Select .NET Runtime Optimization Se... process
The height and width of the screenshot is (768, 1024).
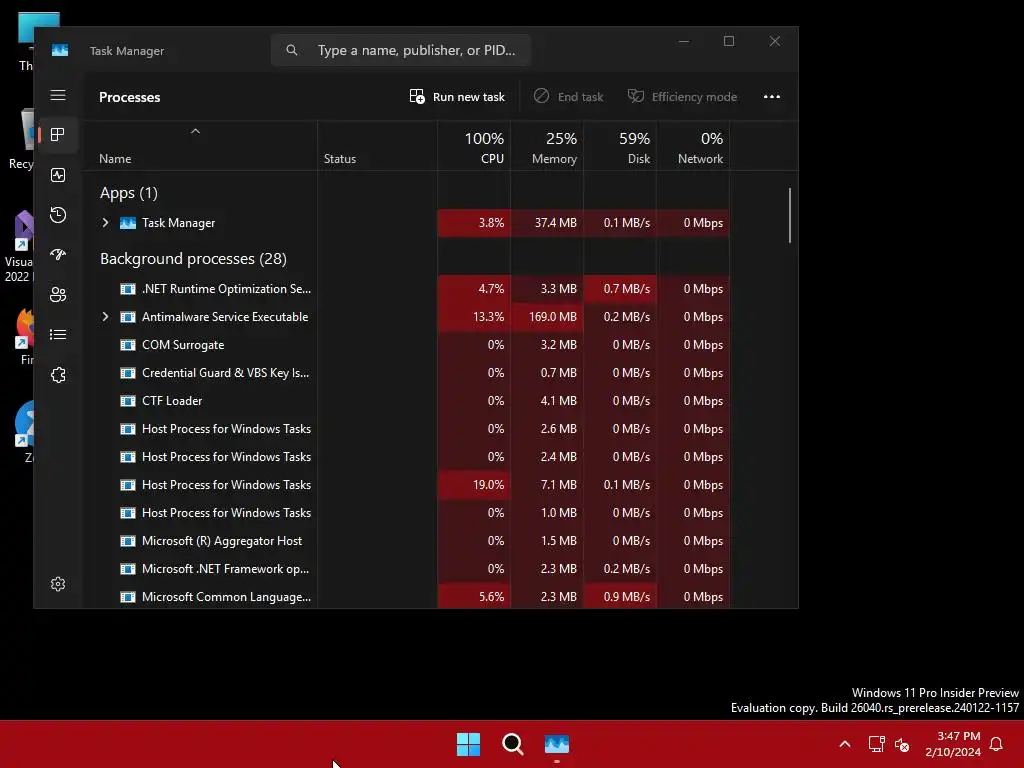coord(227,289)
